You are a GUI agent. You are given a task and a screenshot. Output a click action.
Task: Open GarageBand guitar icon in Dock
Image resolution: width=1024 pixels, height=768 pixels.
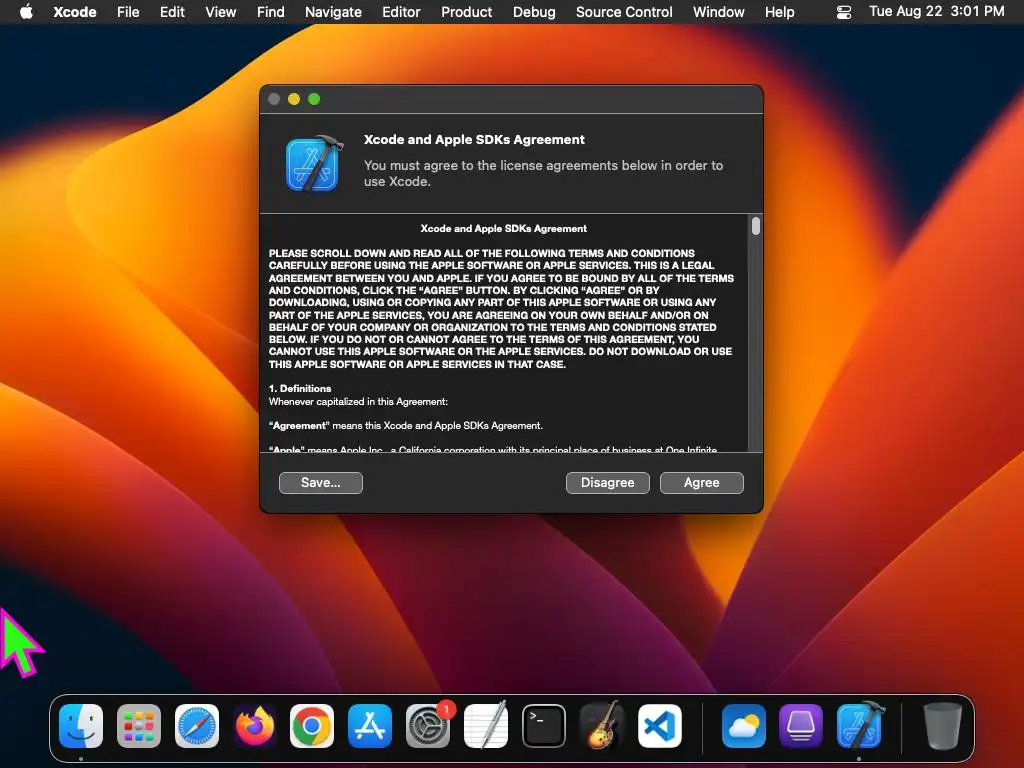[x=601, y=726]
